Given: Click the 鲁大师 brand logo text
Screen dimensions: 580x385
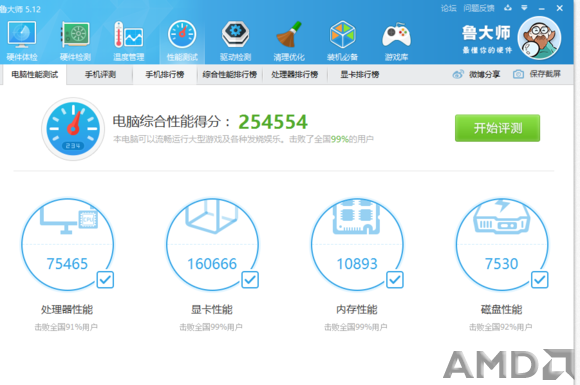Looking at the screenshot, I should 487,33.
